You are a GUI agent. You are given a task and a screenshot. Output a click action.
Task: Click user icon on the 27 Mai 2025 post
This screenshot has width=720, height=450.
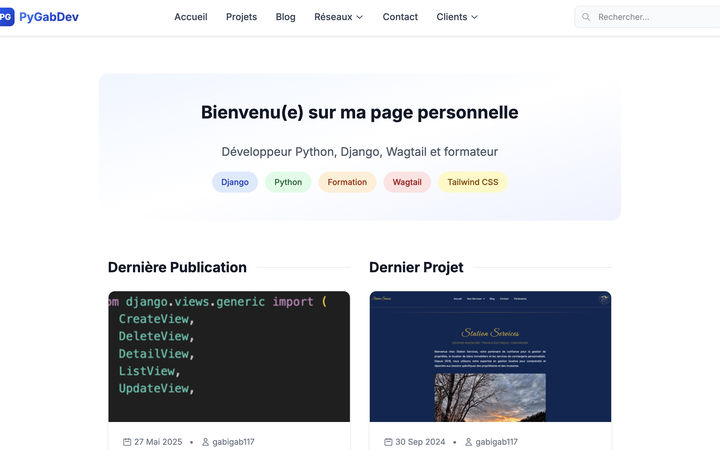click(x=205, y=442)
